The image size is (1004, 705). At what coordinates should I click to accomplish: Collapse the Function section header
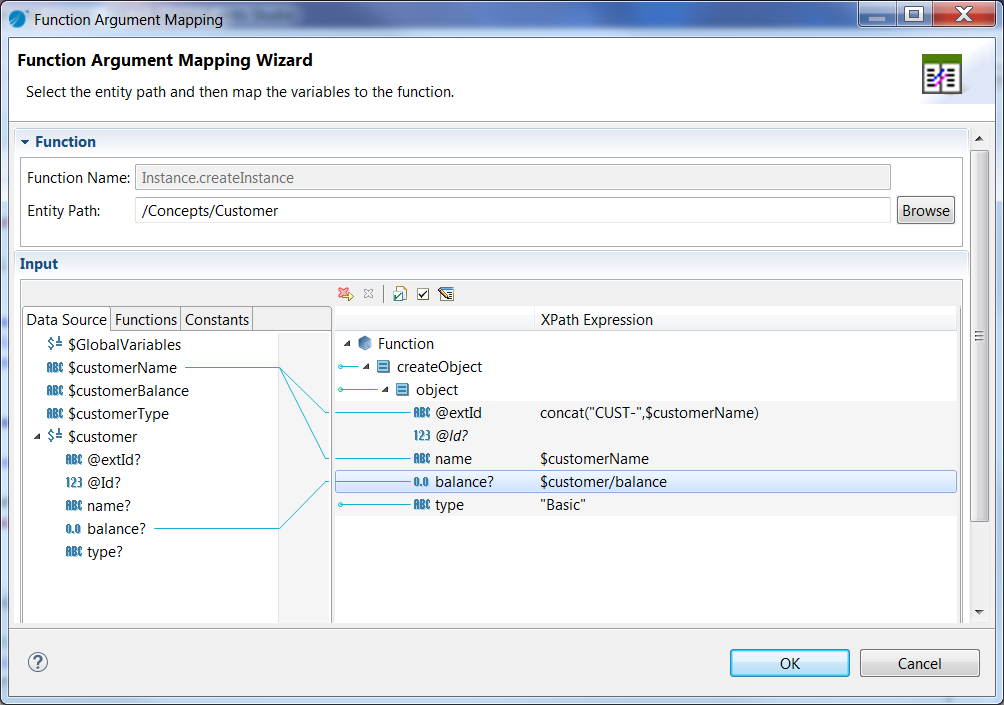click(25, 142)
